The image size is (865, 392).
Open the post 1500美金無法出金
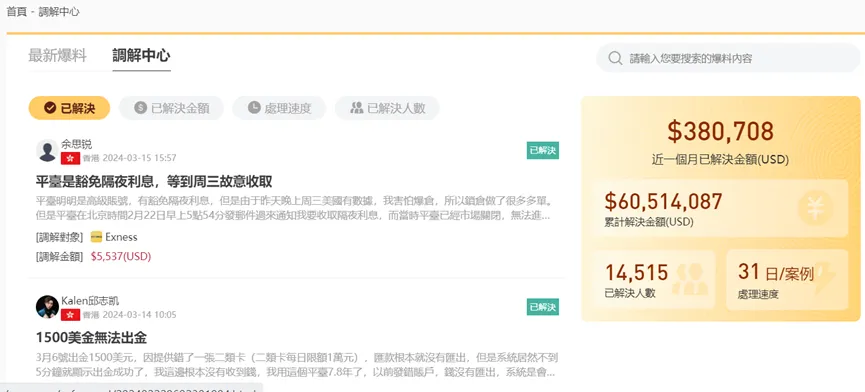pyautogui.click(x=91, y=337)
